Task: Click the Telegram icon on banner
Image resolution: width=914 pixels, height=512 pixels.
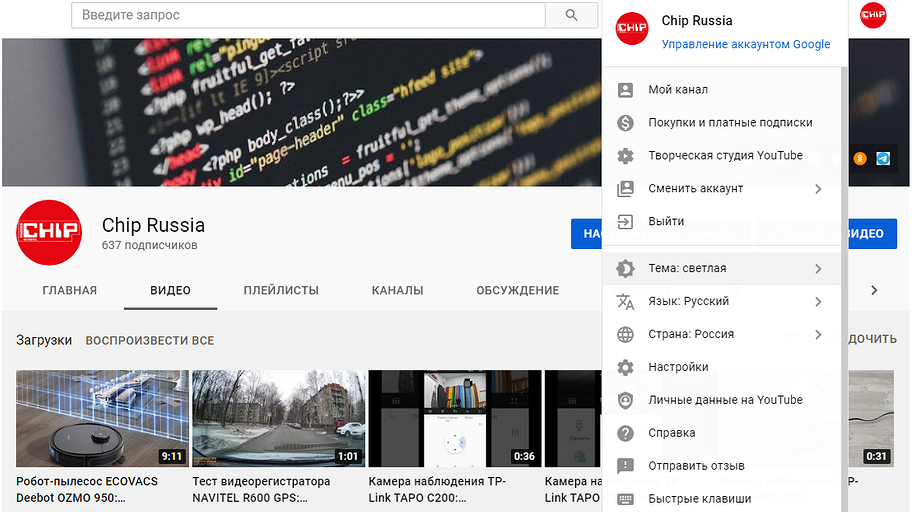Action: coord(883,158)
